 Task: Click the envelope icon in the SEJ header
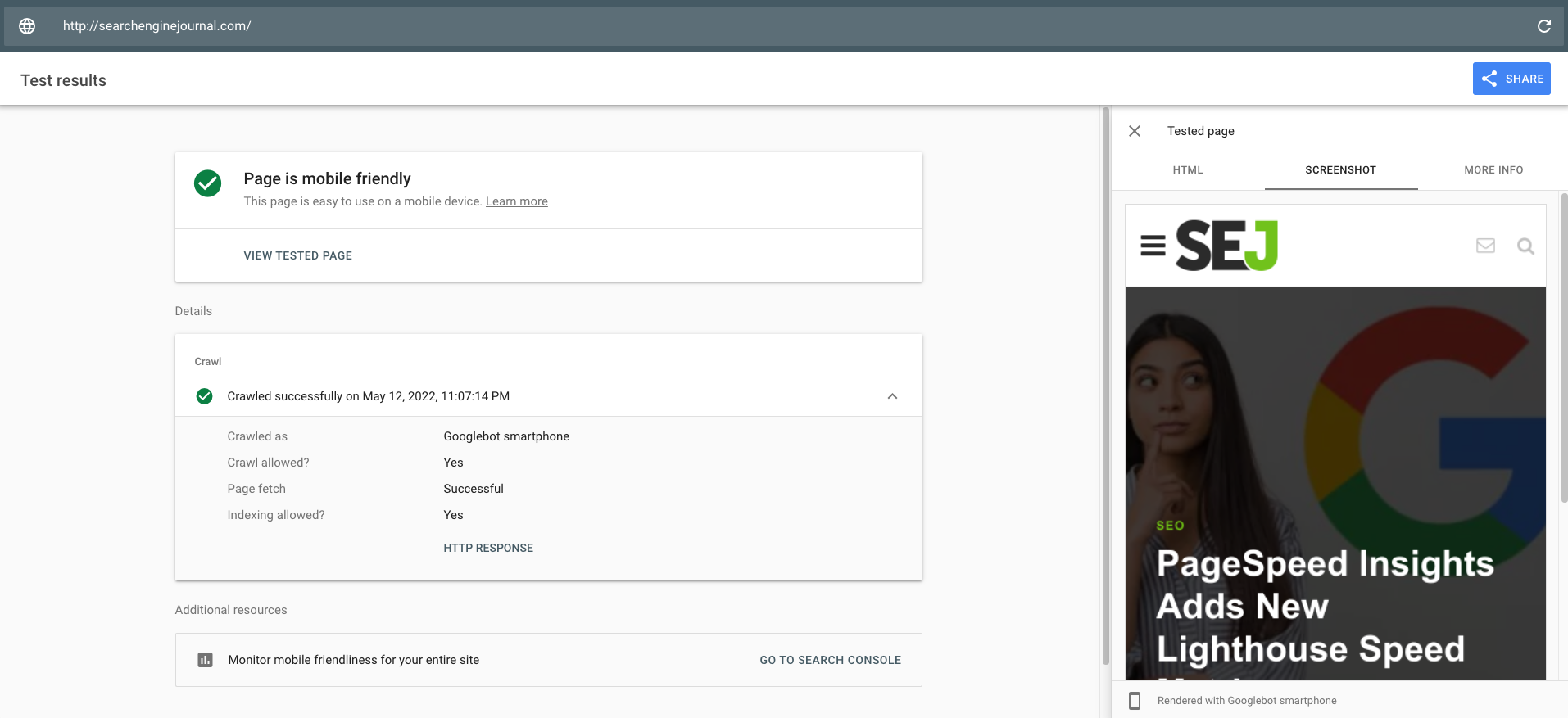pos(1484,246)
